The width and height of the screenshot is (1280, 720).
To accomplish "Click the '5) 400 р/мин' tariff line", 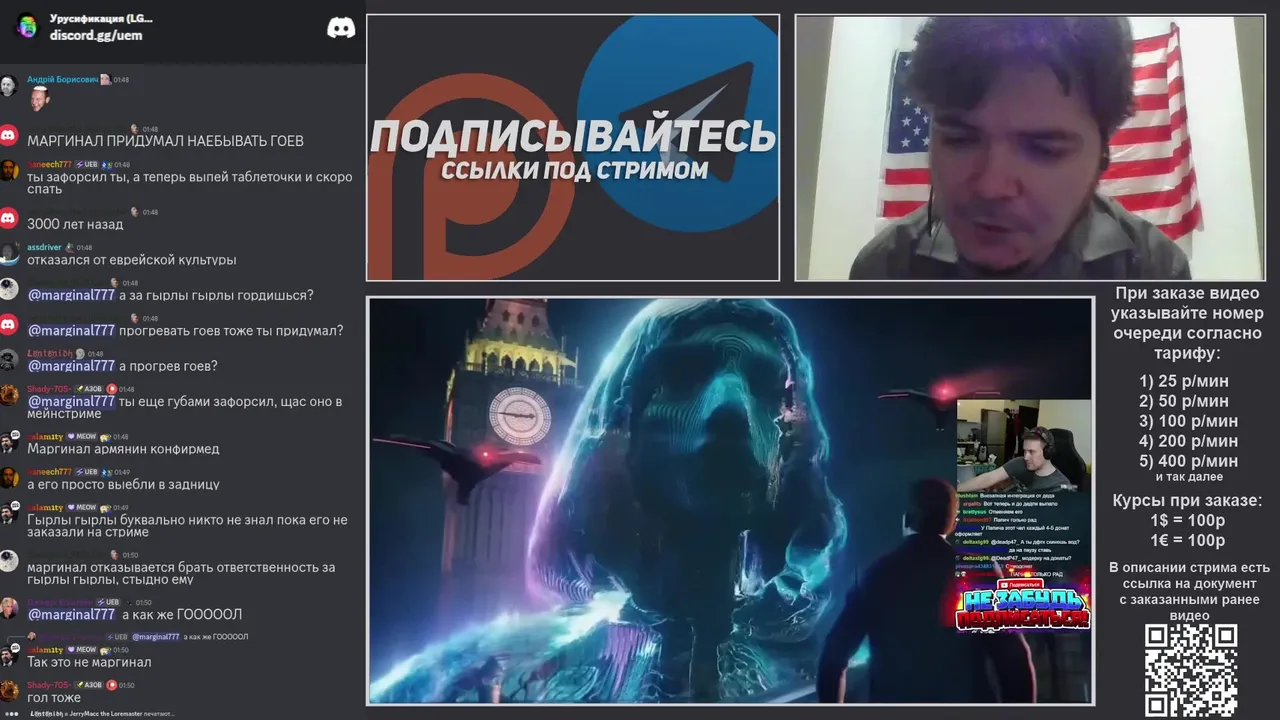I will pos(1188,461).
